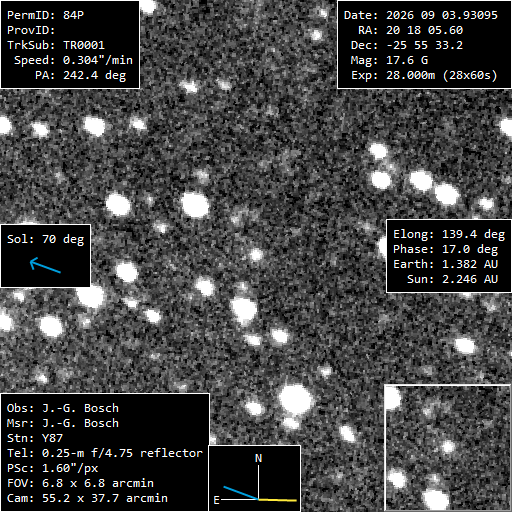Click the Tel: 0.25-m f/4.75 reflector line
This screenshot has height=512, width=512.
(105, 453)
